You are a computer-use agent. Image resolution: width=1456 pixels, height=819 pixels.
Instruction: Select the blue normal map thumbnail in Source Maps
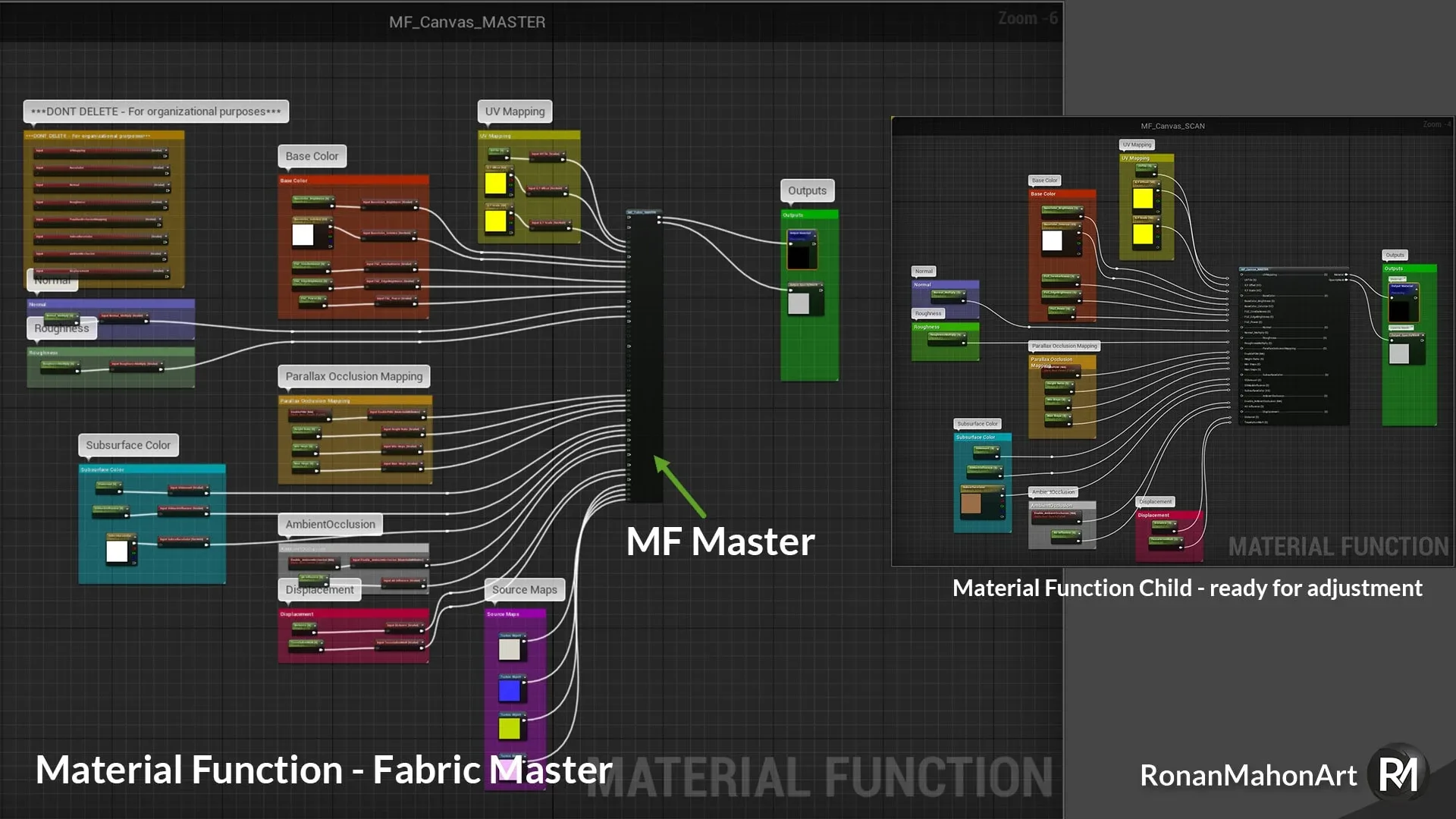click(x=510, y=690)
